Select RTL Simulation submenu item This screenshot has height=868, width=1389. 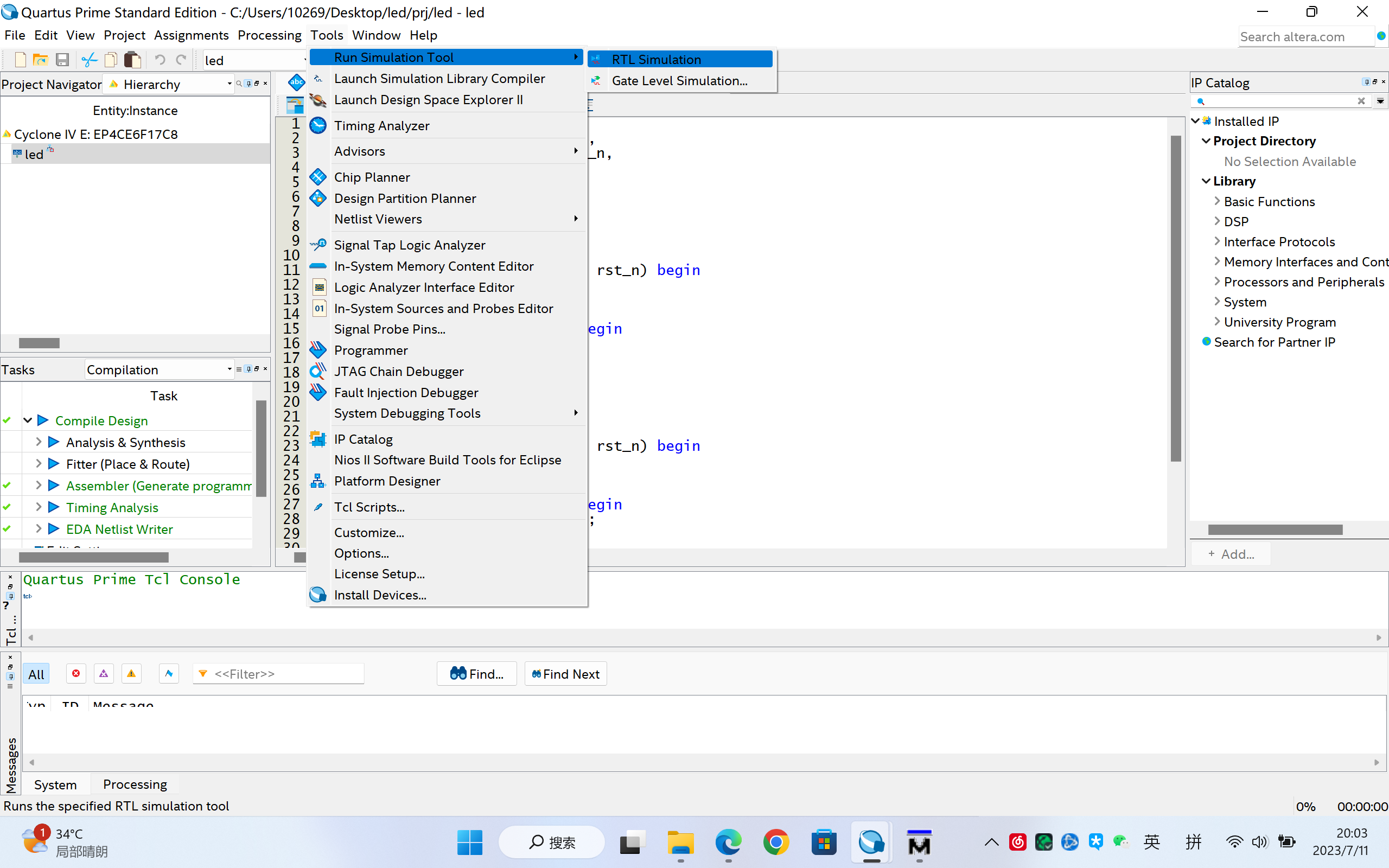(x=680, y=59)
